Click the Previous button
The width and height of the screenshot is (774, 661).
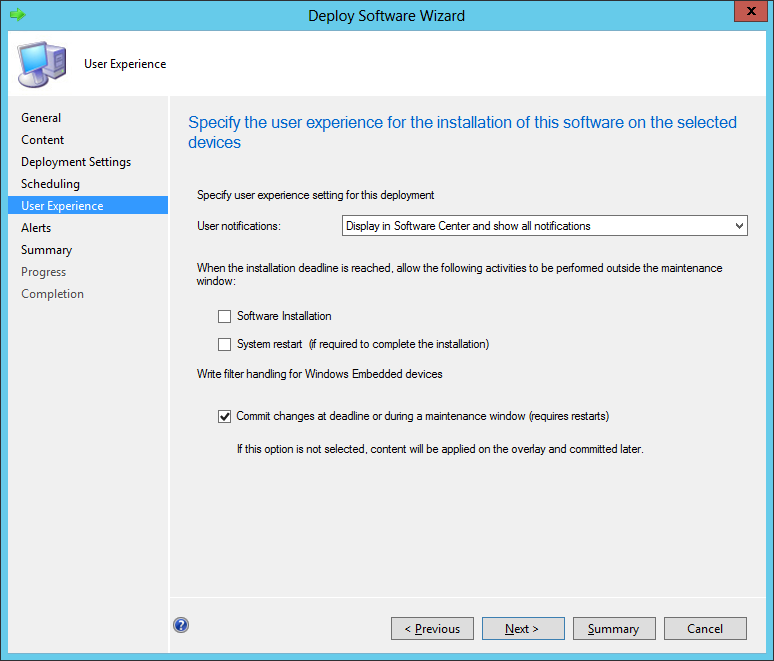click(432, 628)
